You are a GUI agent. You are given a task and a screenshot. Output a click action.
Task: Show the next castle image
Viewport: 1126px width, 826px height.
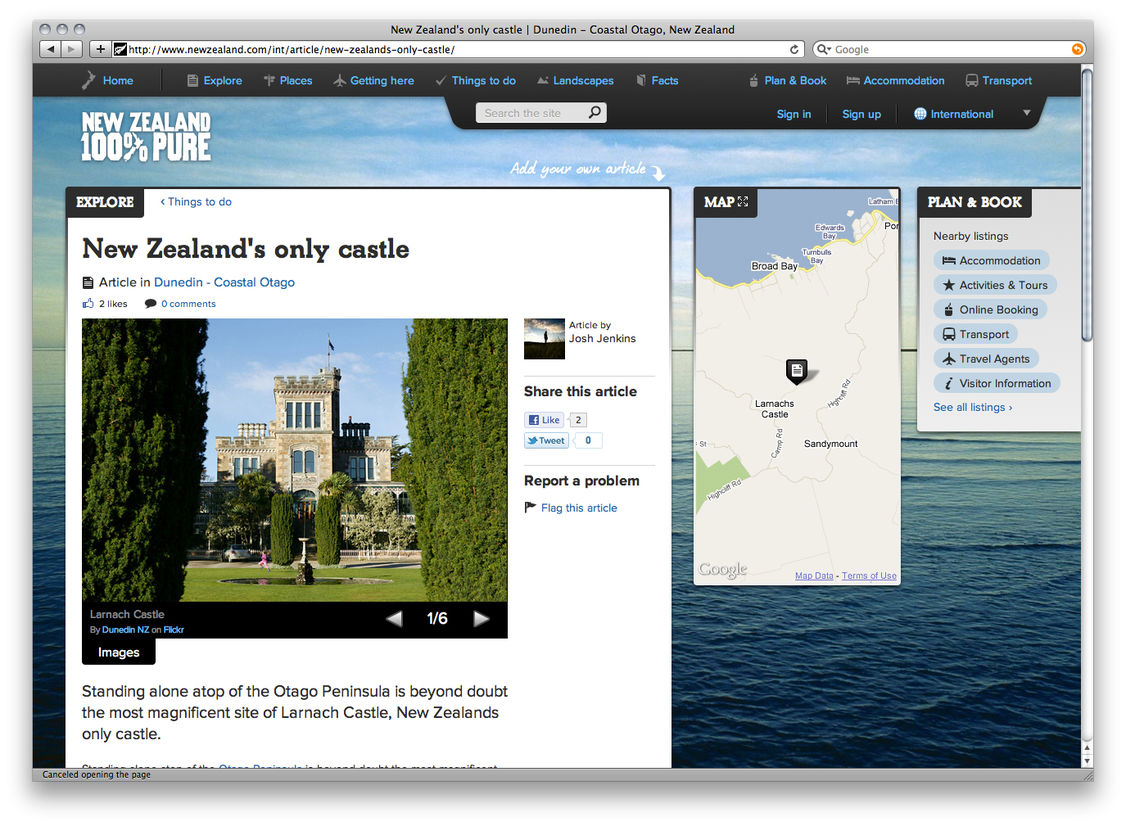(481, 619)
